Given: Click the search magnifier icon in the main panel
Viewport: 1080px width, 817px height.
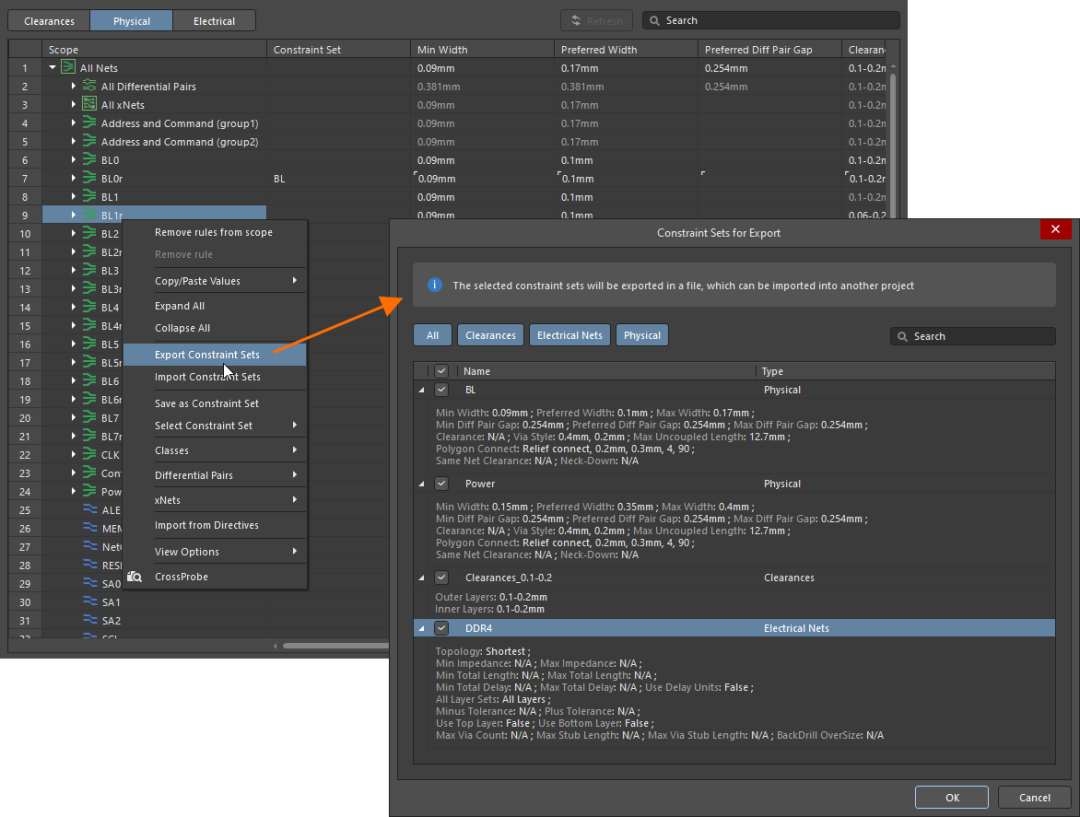Looking at the screenshot, I should [654, 21].
